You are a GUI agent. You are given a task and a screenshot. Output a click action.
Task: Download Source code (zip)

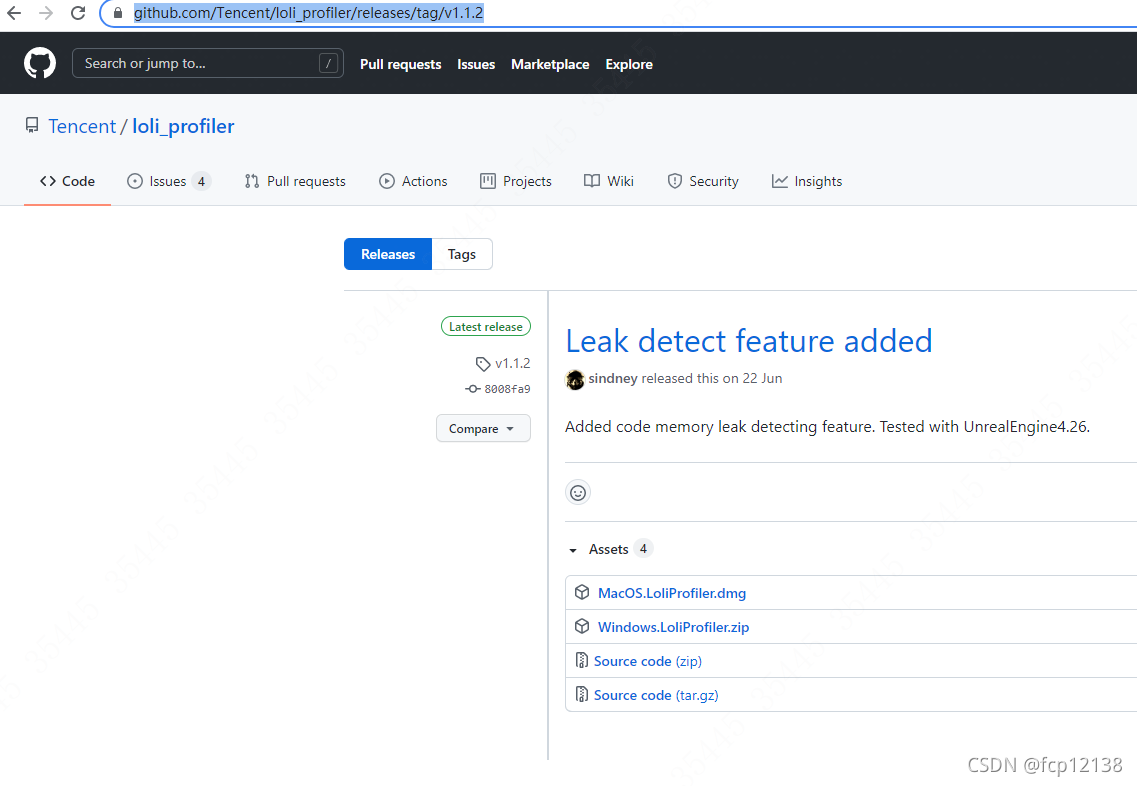pyautogui.click(x=648, y=661)
